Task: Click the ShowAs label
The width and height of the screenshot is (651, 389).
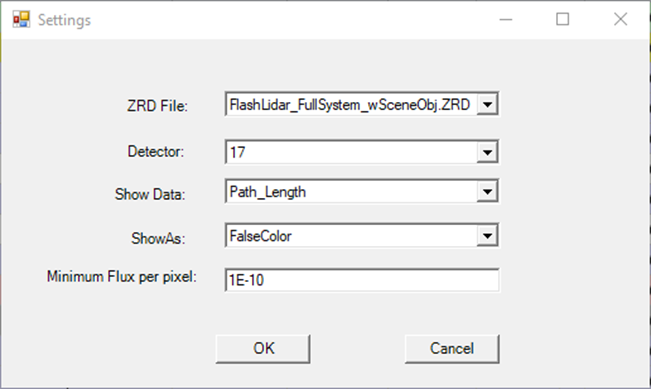Action: point(158,238)
